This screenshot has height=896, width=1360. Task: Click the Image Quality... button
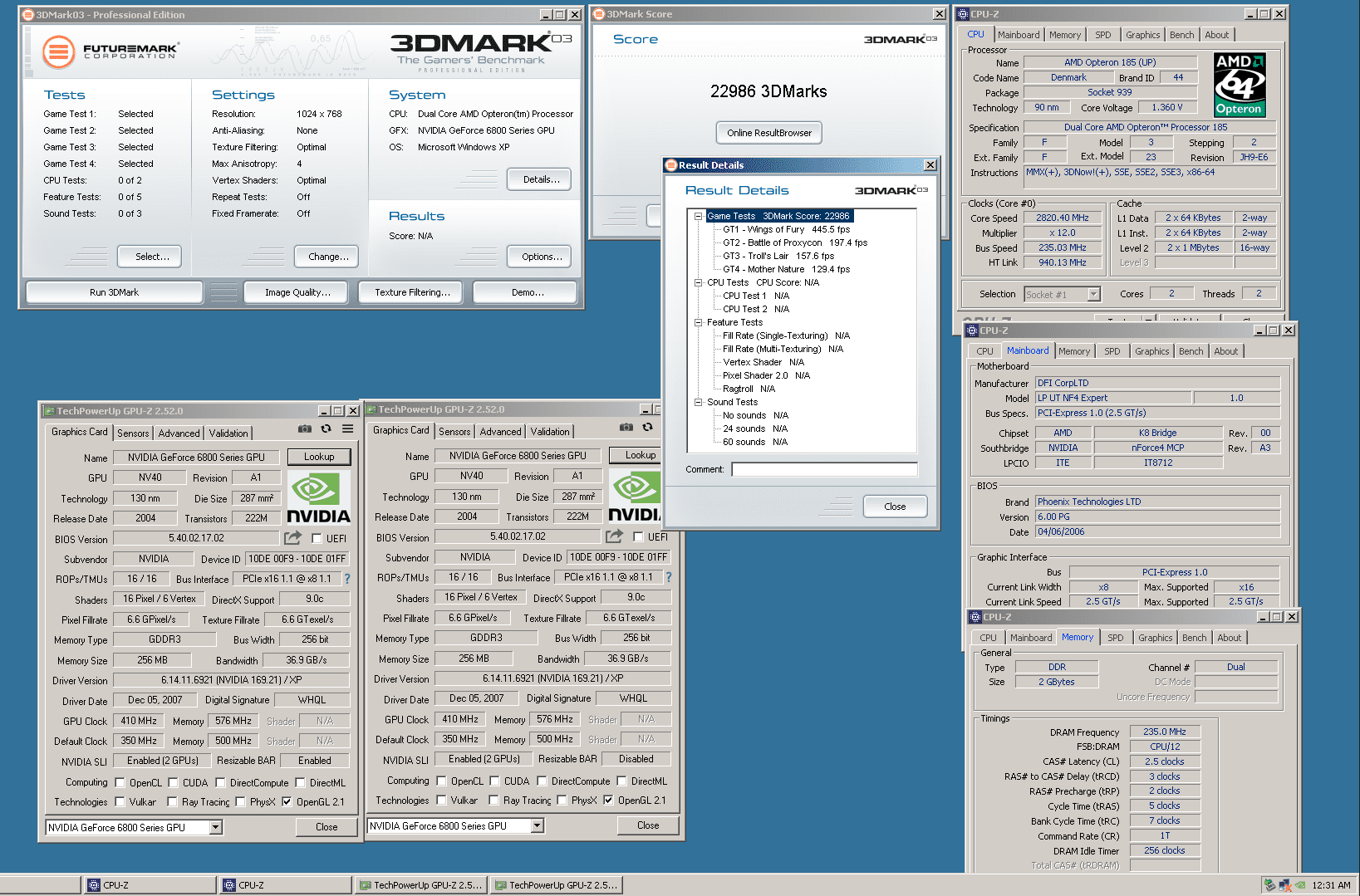(297, 292)
